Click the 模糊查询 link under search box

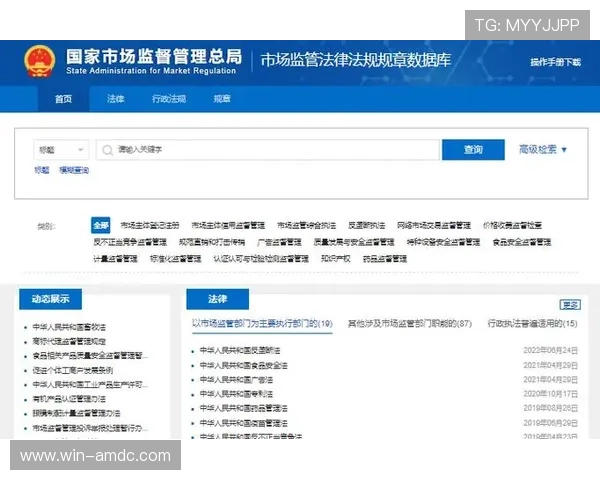[74, 170]
